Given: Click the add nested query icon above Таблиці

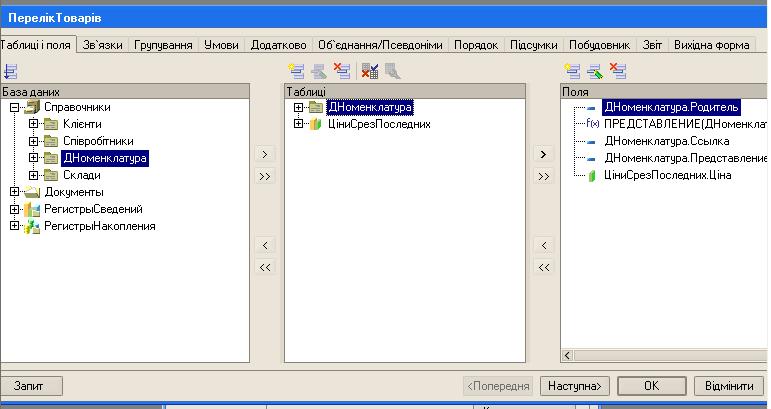Looking at the screenshot, I should click(x=297, y=72).
